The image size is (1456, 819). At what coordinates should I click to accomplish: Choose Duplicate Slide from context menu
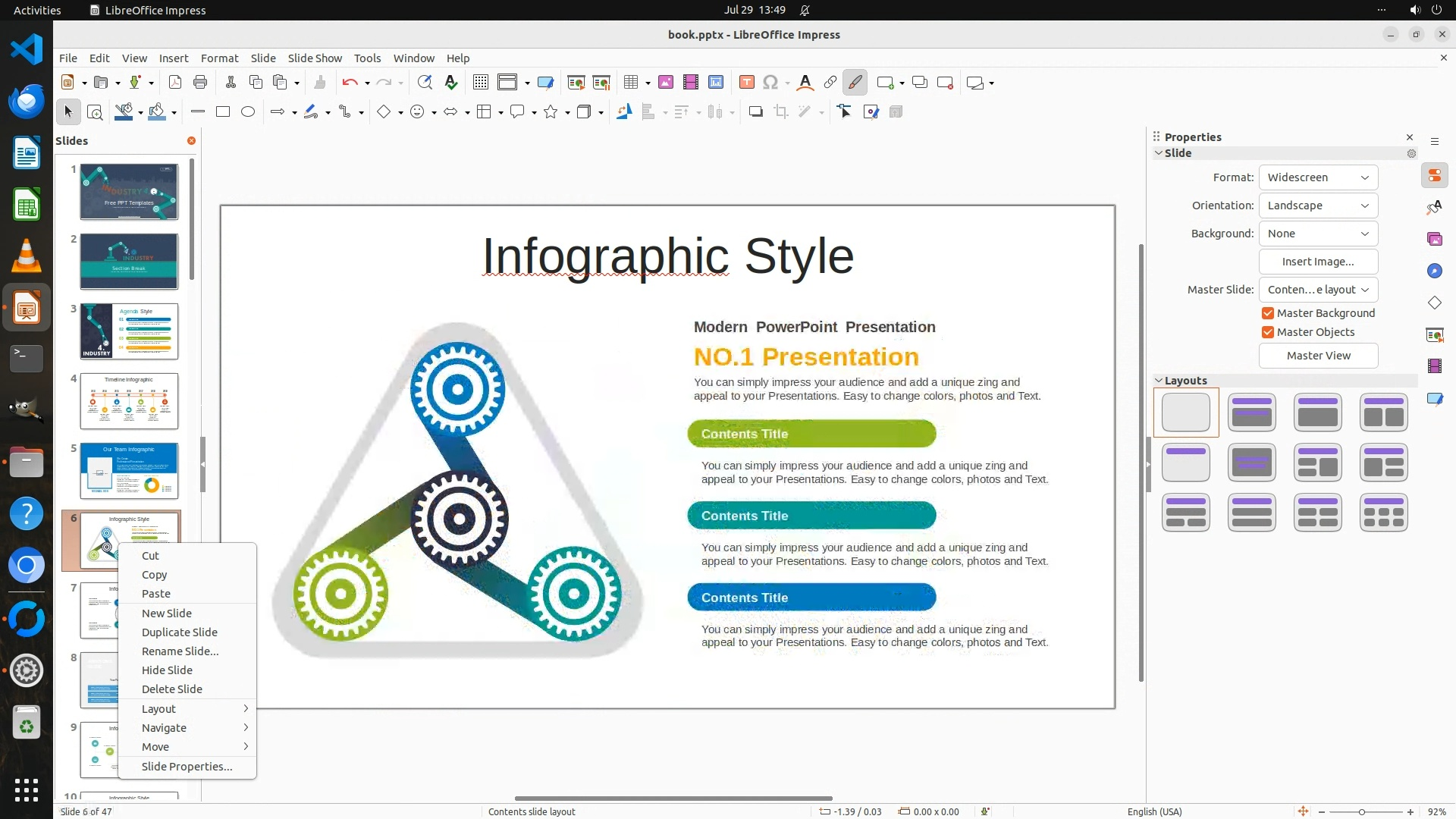click(x=180, y=632)
